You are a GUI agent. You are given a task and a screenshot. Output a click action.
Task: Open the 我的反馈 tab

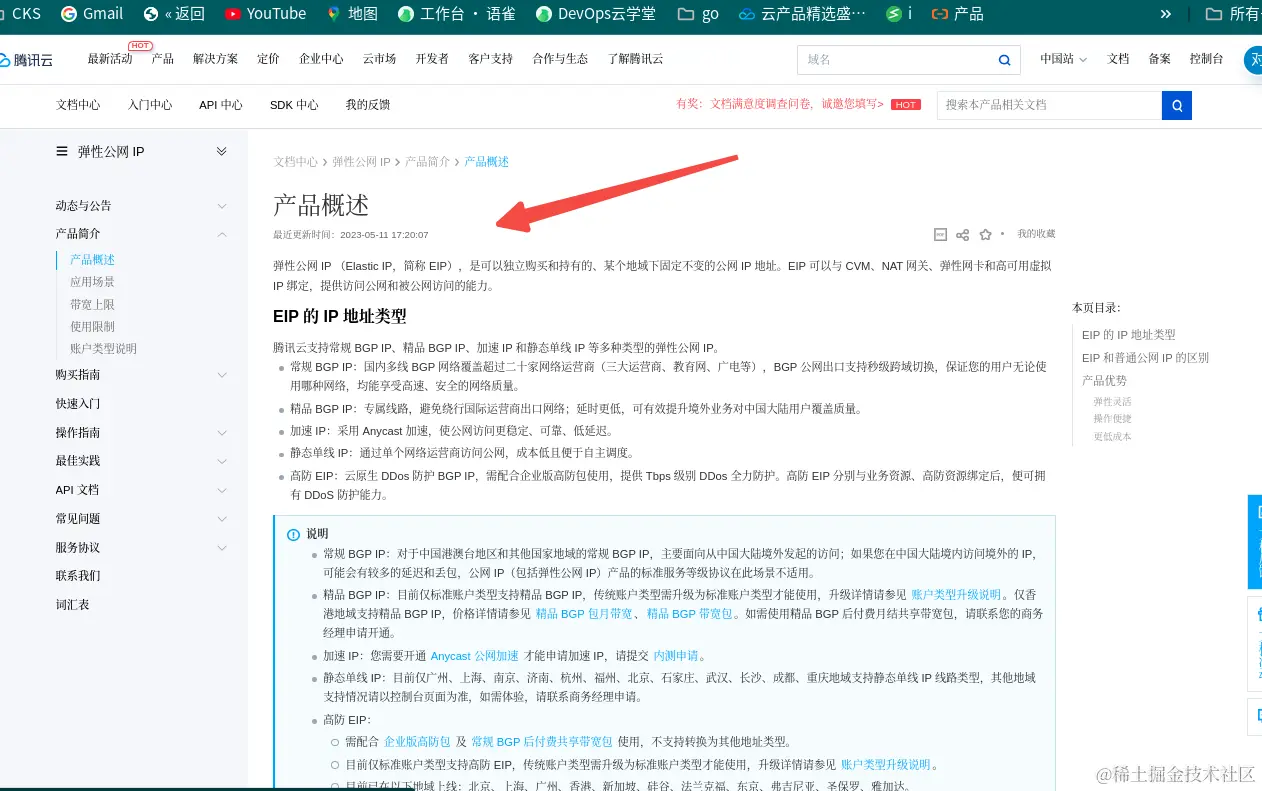click(368, 105)
